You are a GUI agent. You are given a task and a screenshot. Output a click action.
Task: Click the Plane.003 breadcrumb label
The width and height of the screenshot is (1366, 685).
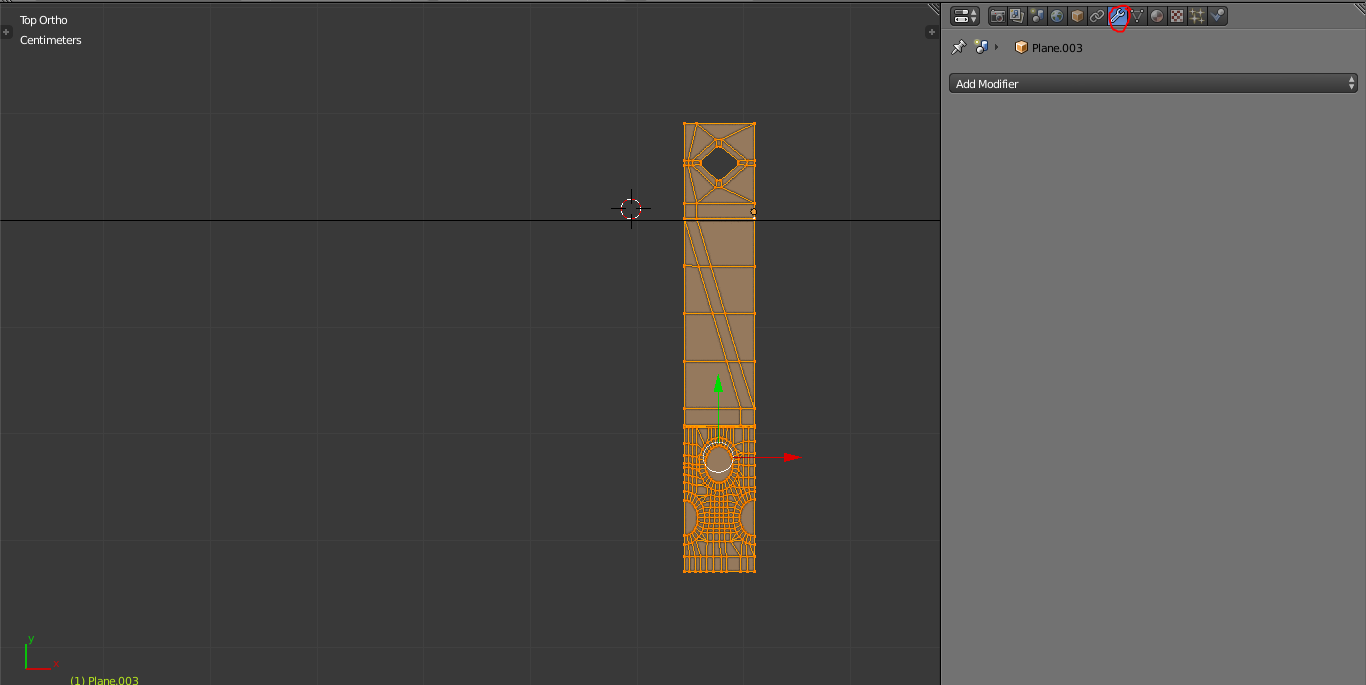(1055, 47)
